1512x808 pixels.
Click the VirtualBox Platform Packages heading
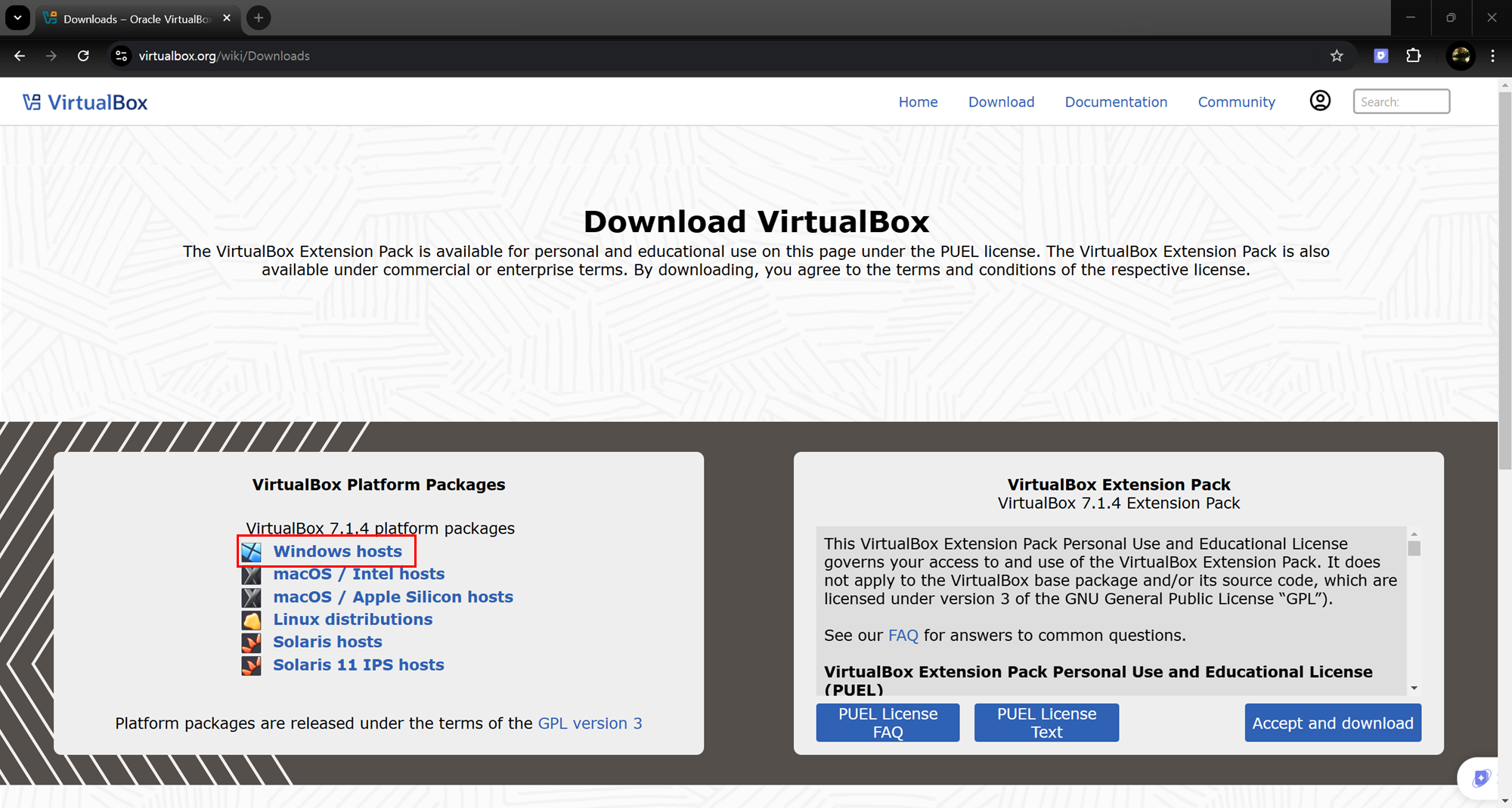[x=379, y=484]
